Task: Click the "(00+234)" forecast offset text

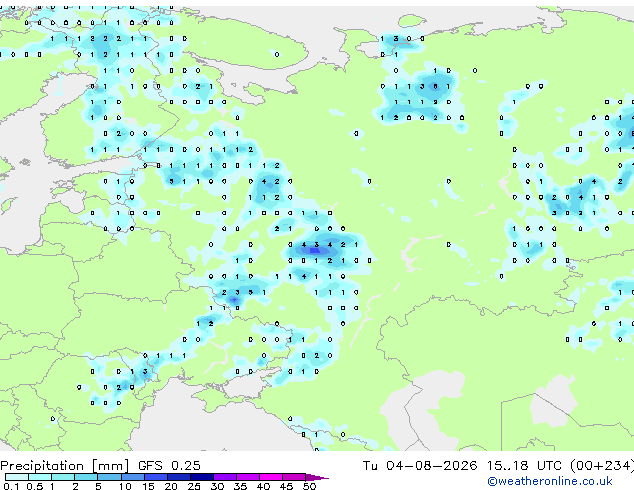Action: (602, 466)
